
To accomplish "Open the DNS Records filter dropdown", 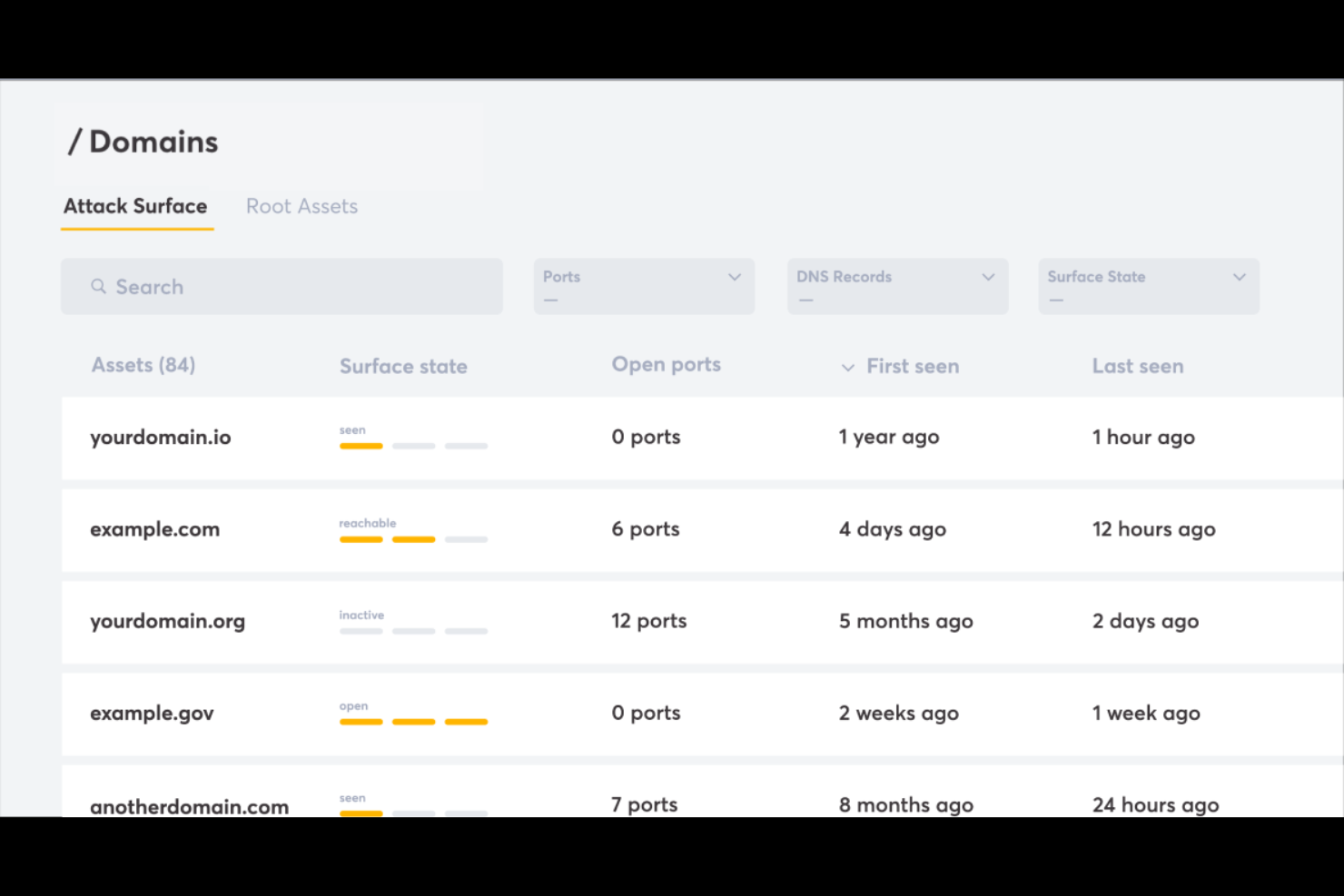I will click(x=897, y=286).
